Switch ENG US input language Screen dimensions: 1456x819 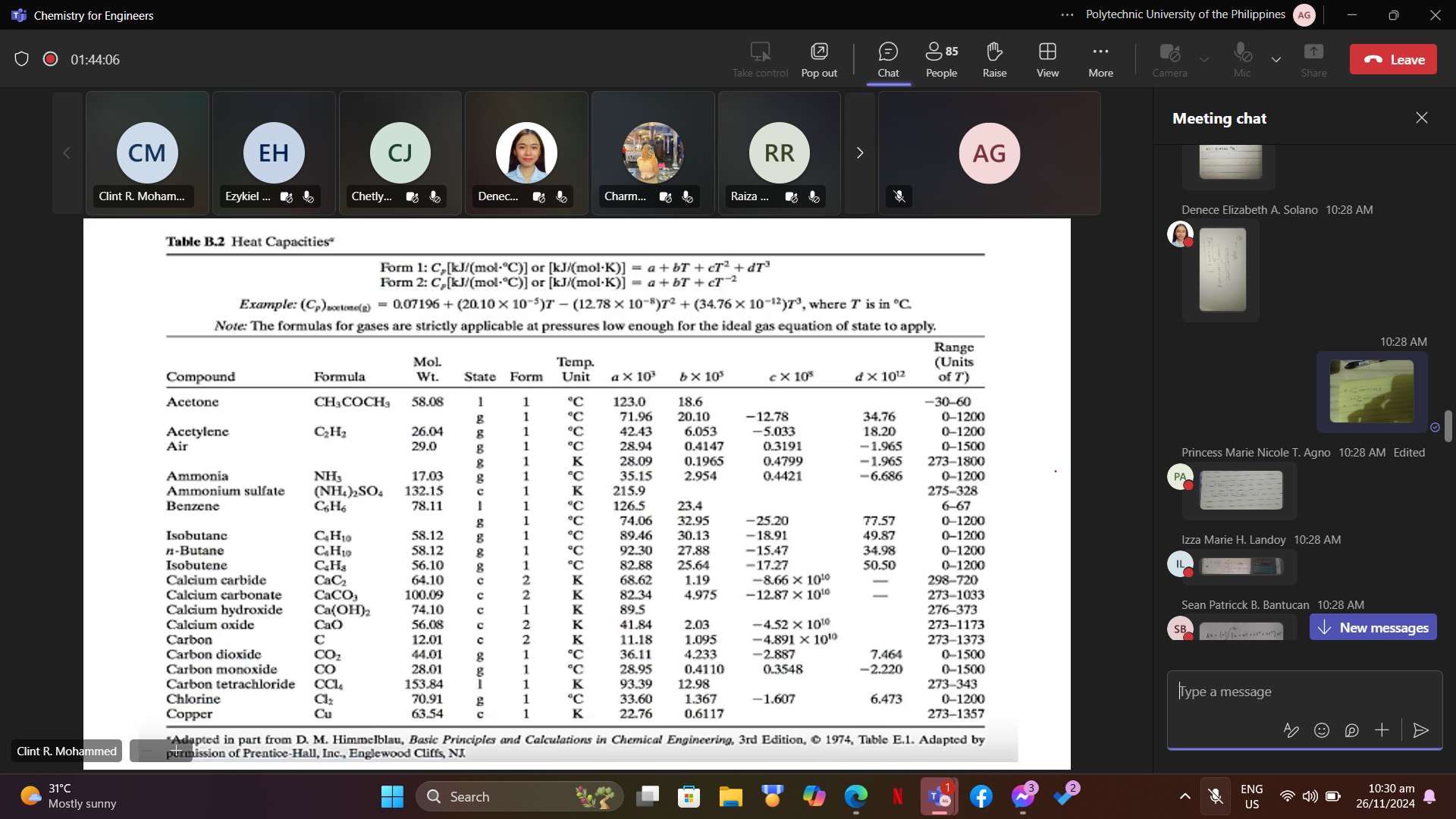point(1252,796)
